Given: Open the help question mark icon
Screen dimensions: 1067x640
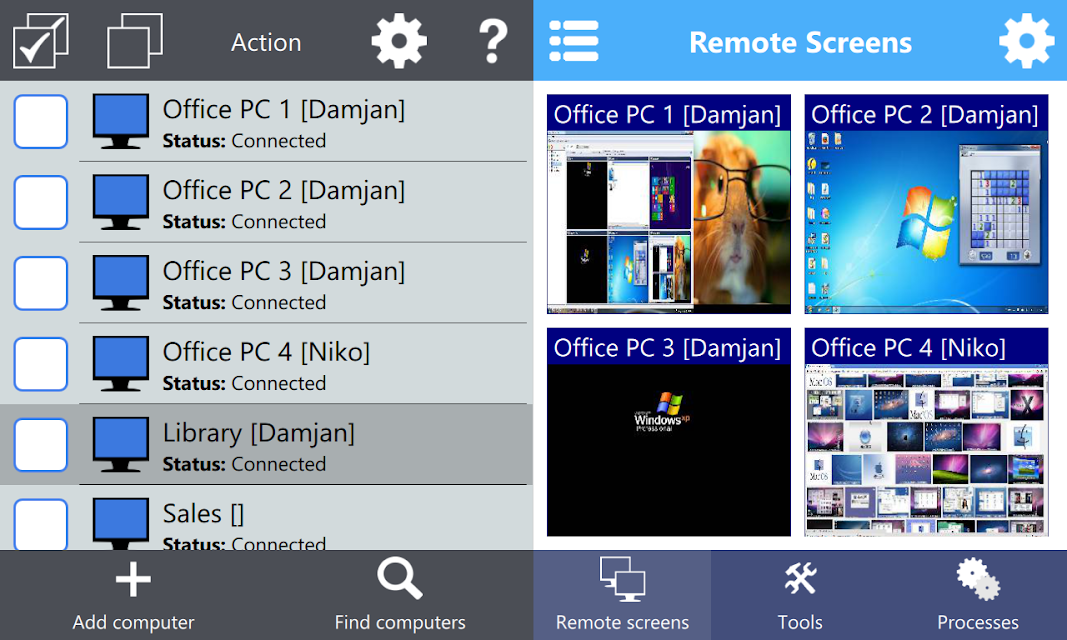Looking at the screenshot, I should click(493, 41).
